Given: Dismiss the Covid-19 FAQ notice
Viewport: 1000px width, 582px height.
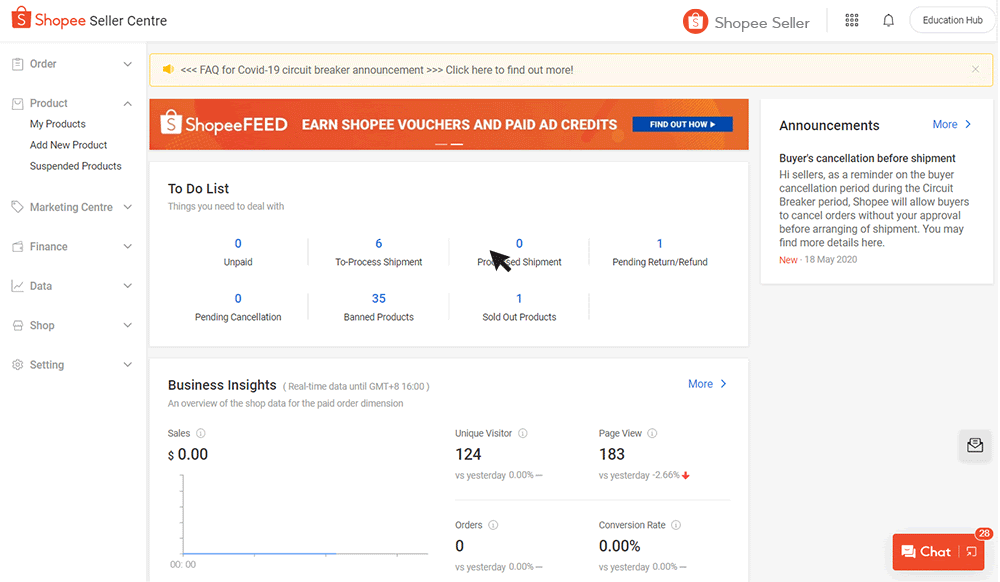Looking at the screenshot, I should click(x=975, y=69).
